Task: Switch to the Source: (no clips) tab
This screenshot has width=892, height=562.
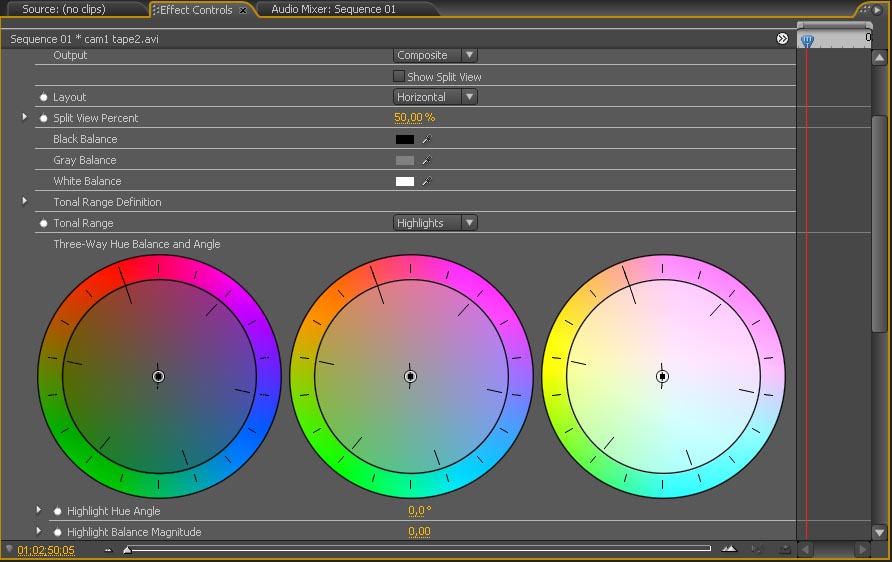Action: 63,9
